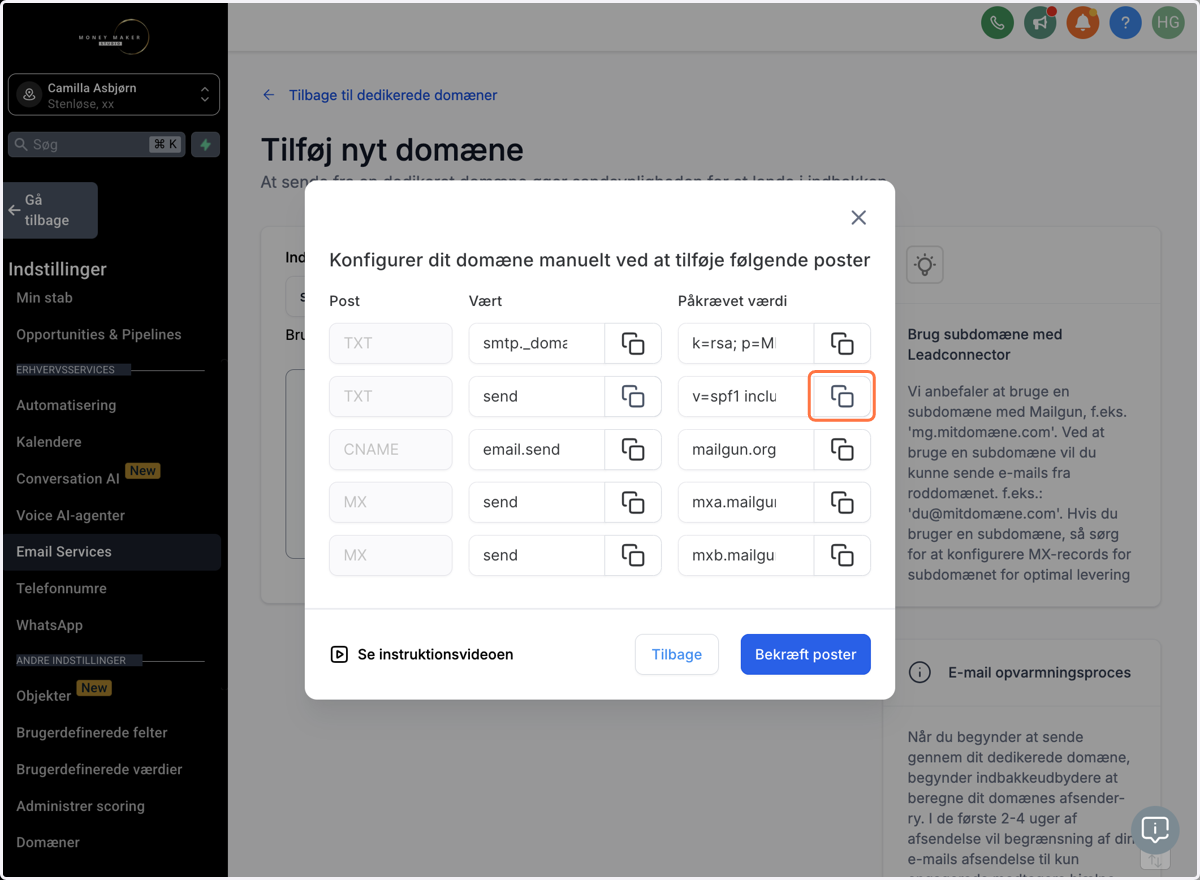1200x880 pixels.
Task: Copy the k=rsa required value
Action: click(842, 343)
